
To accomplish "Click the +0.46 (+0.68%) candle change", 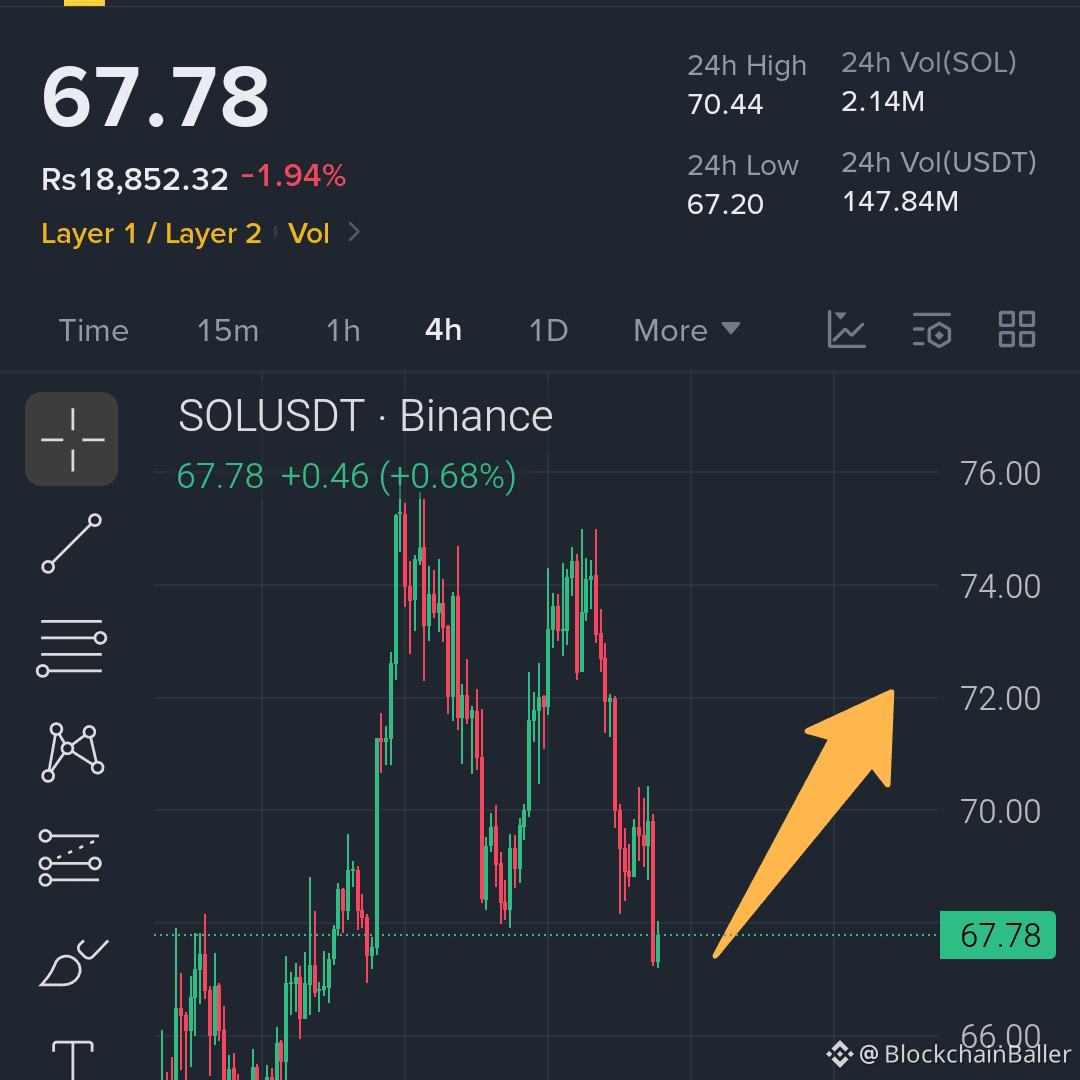I will coord(398,476).
